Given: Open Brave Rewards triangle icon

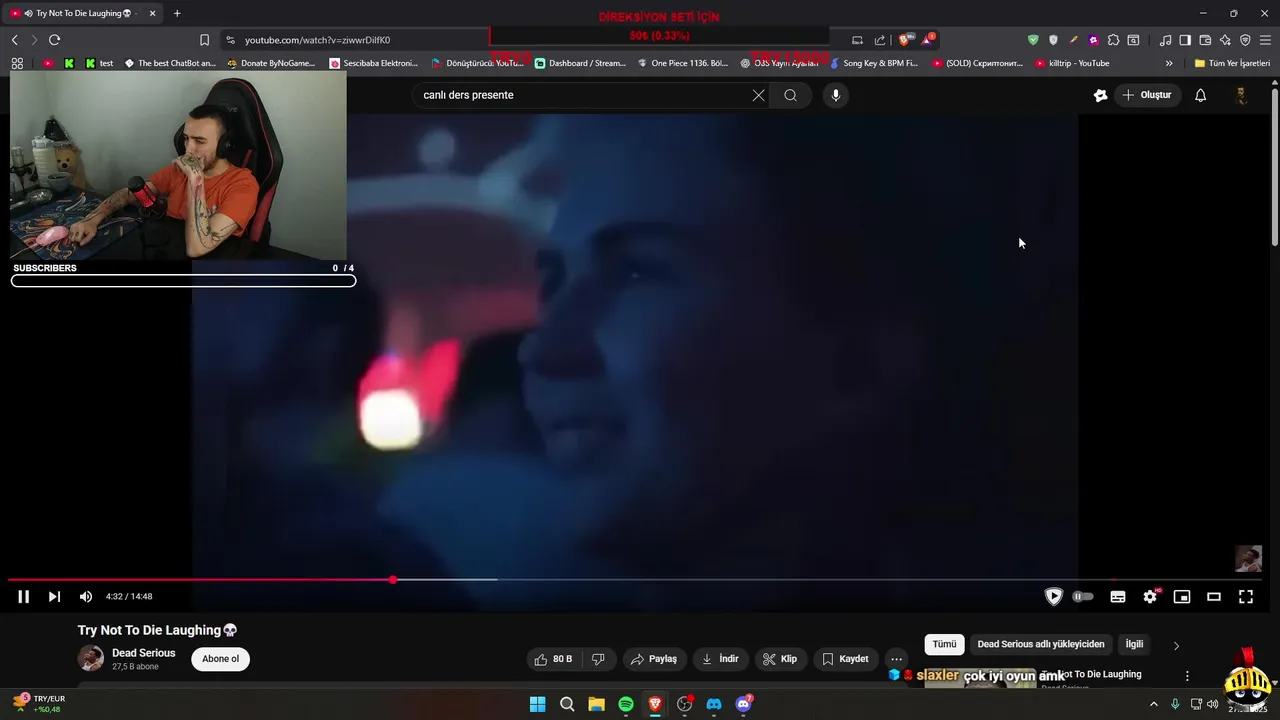Looking at the screenshot, I should [927, 40].
